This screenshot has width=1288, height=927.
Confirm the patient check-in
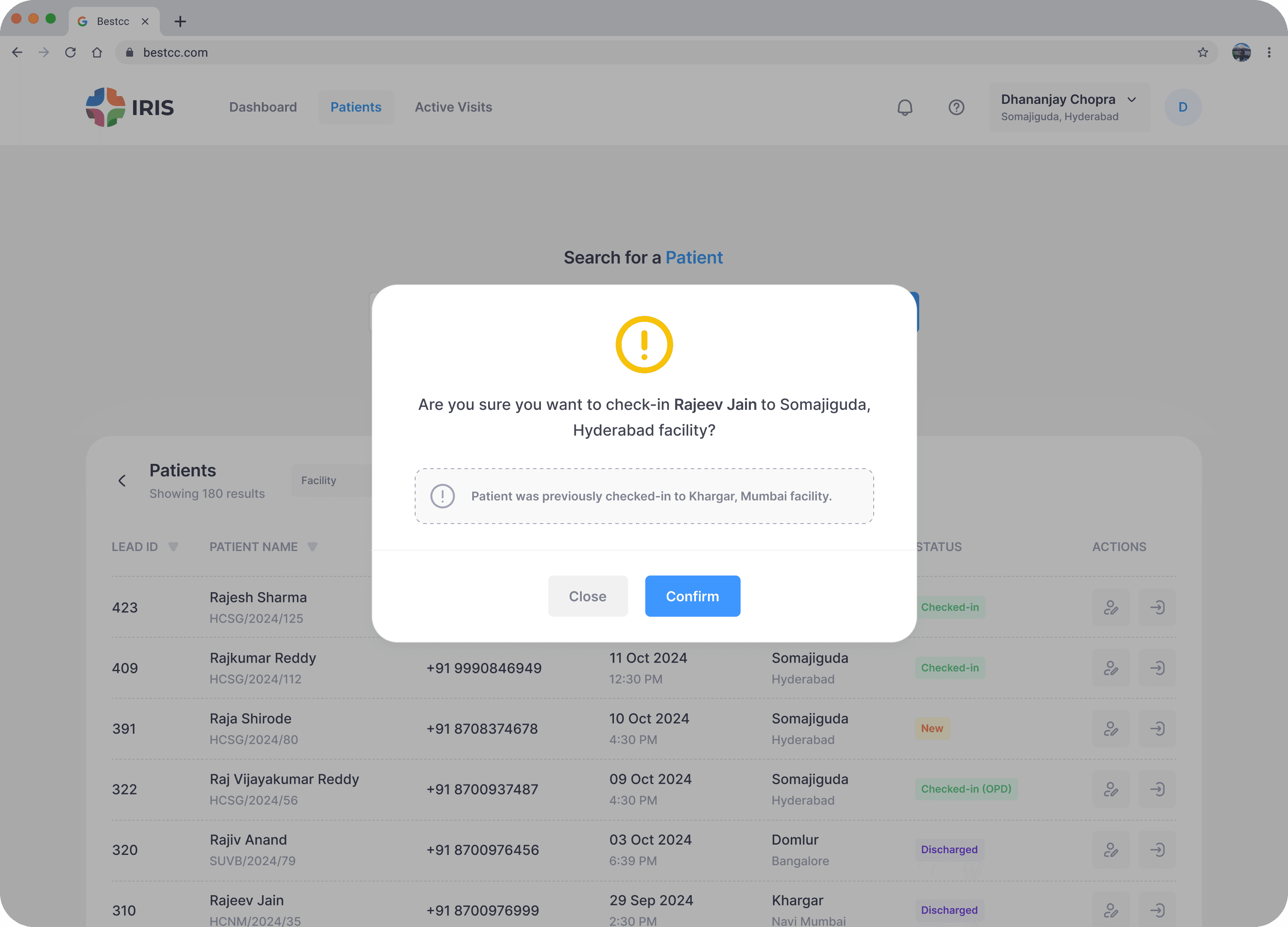[692, 596]
